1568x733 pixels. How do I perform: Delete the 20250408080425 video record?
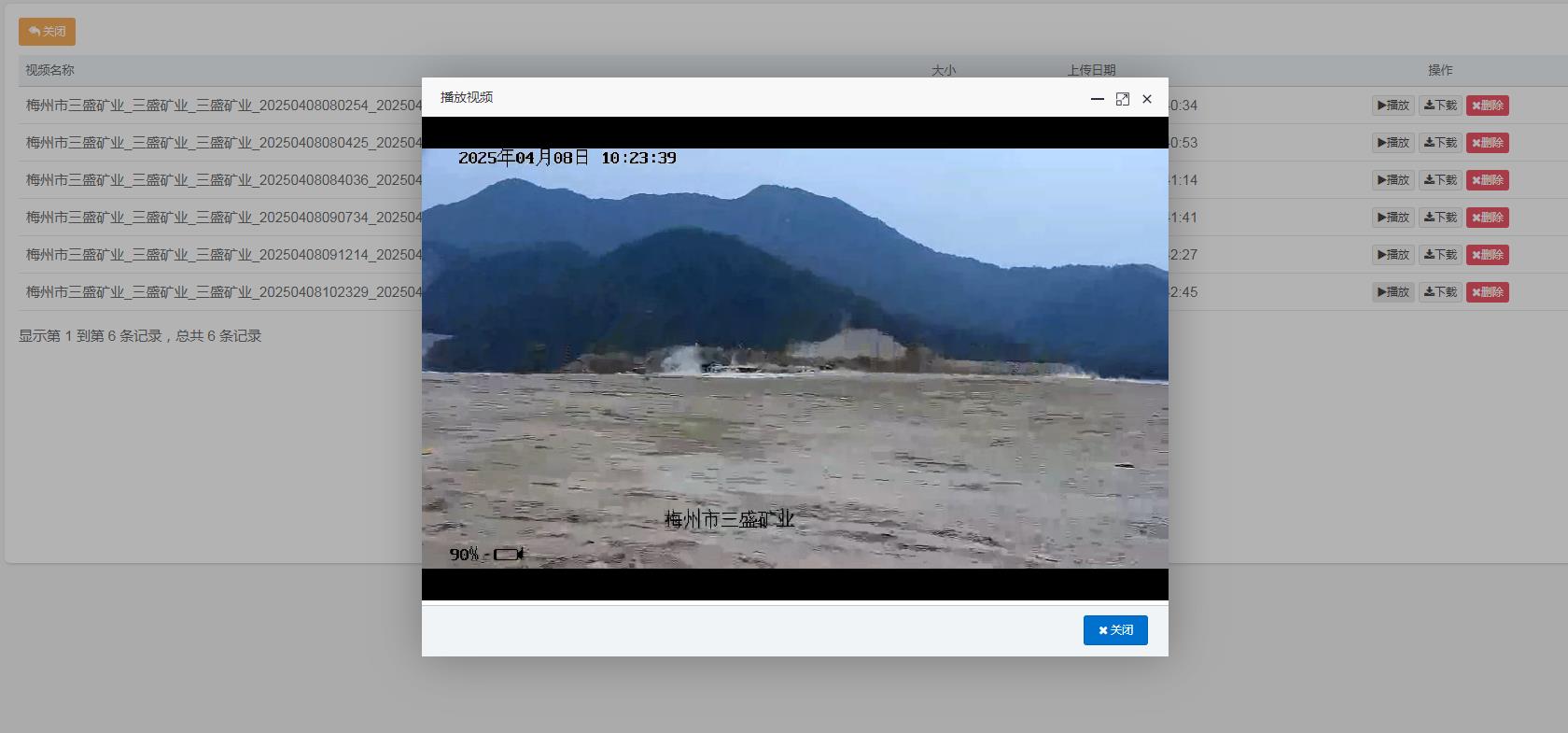point(1487,143)
